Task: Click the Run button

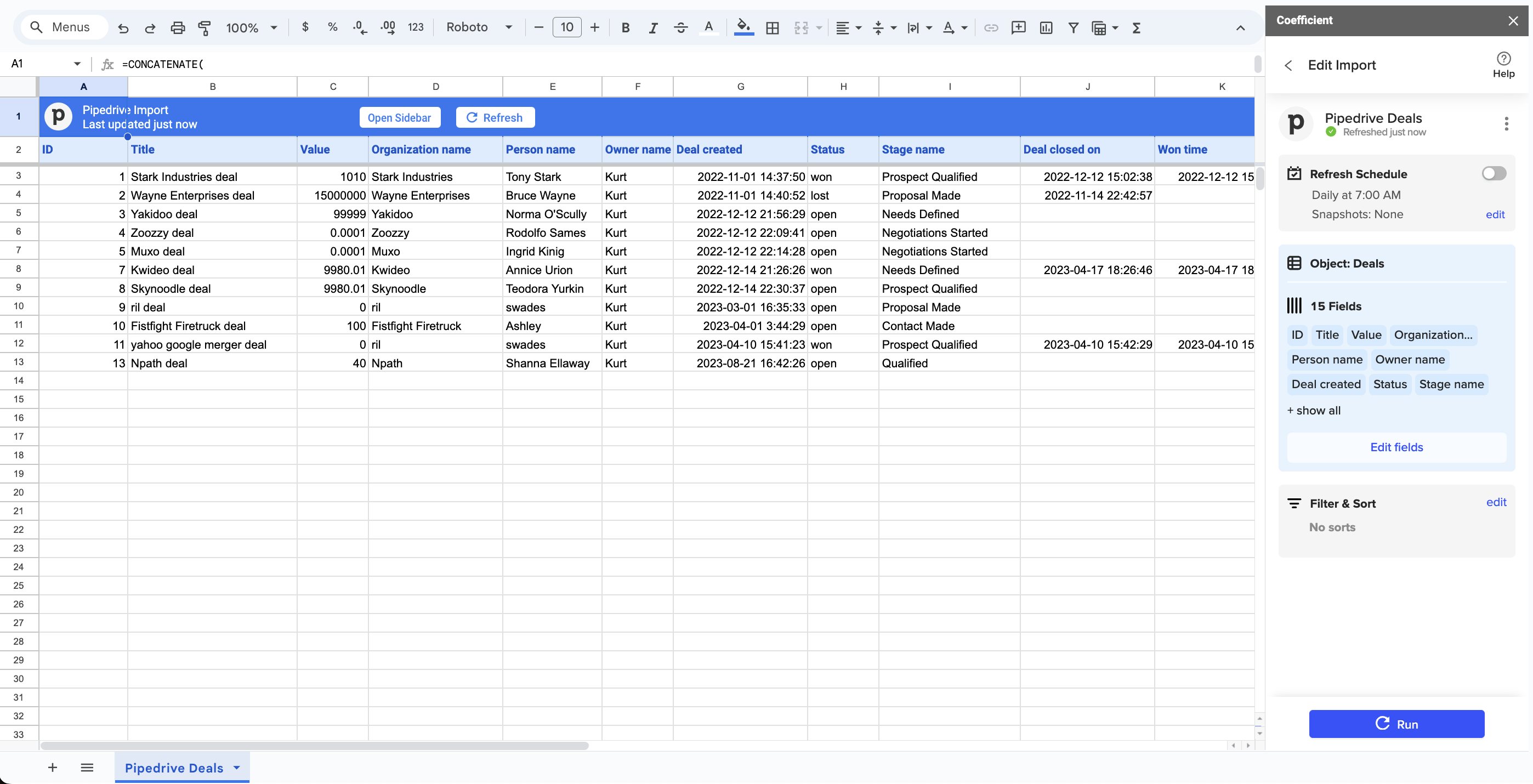Action: [1396, 723]
